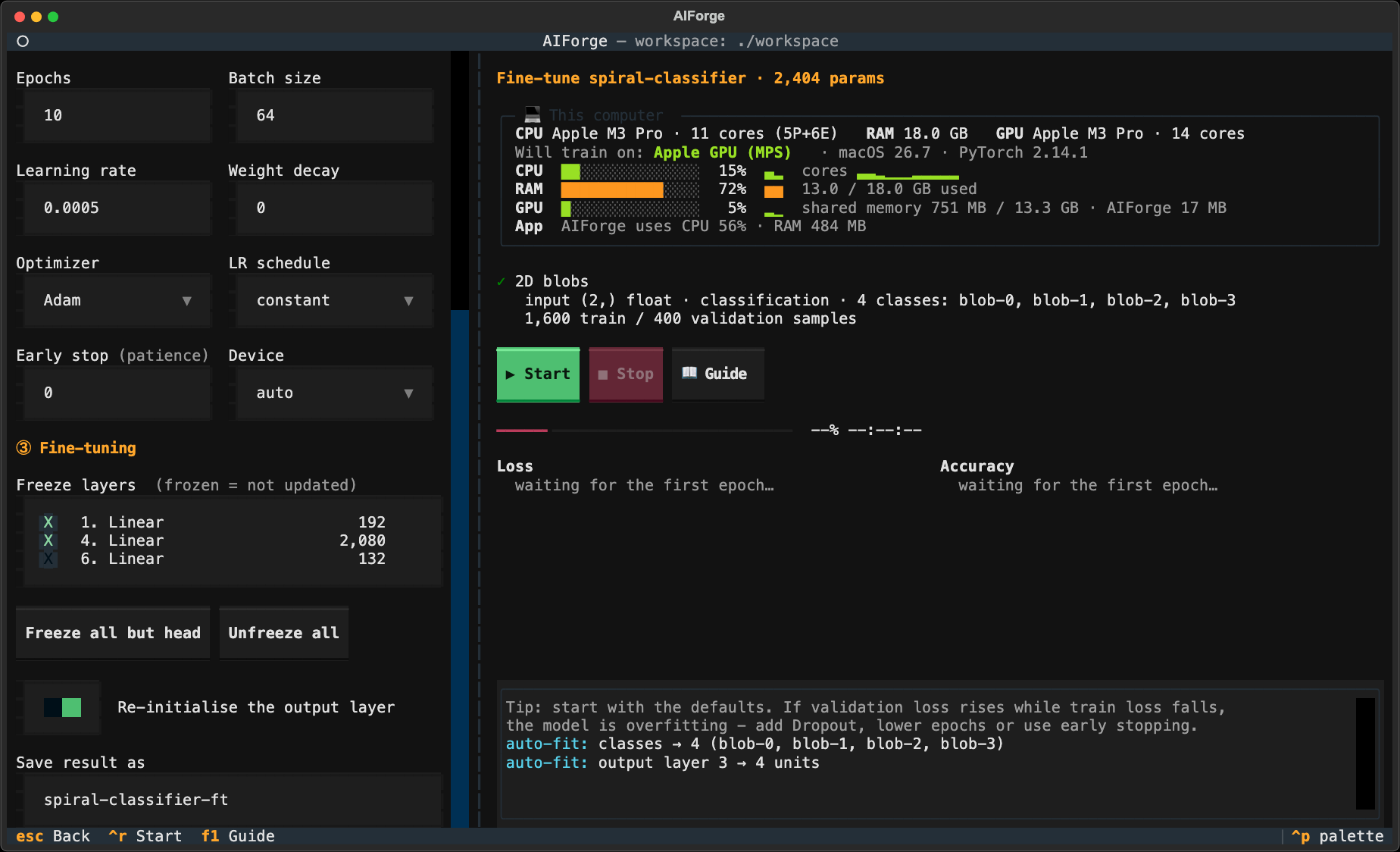Click the auto-fit output layer 3 → 4 units line
The image size is (1400, 852).
coord(663,763)
